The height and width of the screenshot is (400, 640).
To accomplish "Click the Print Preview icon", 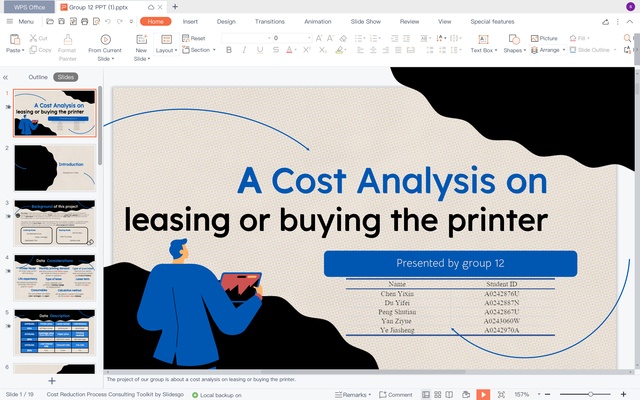I will tap(96, 21).
